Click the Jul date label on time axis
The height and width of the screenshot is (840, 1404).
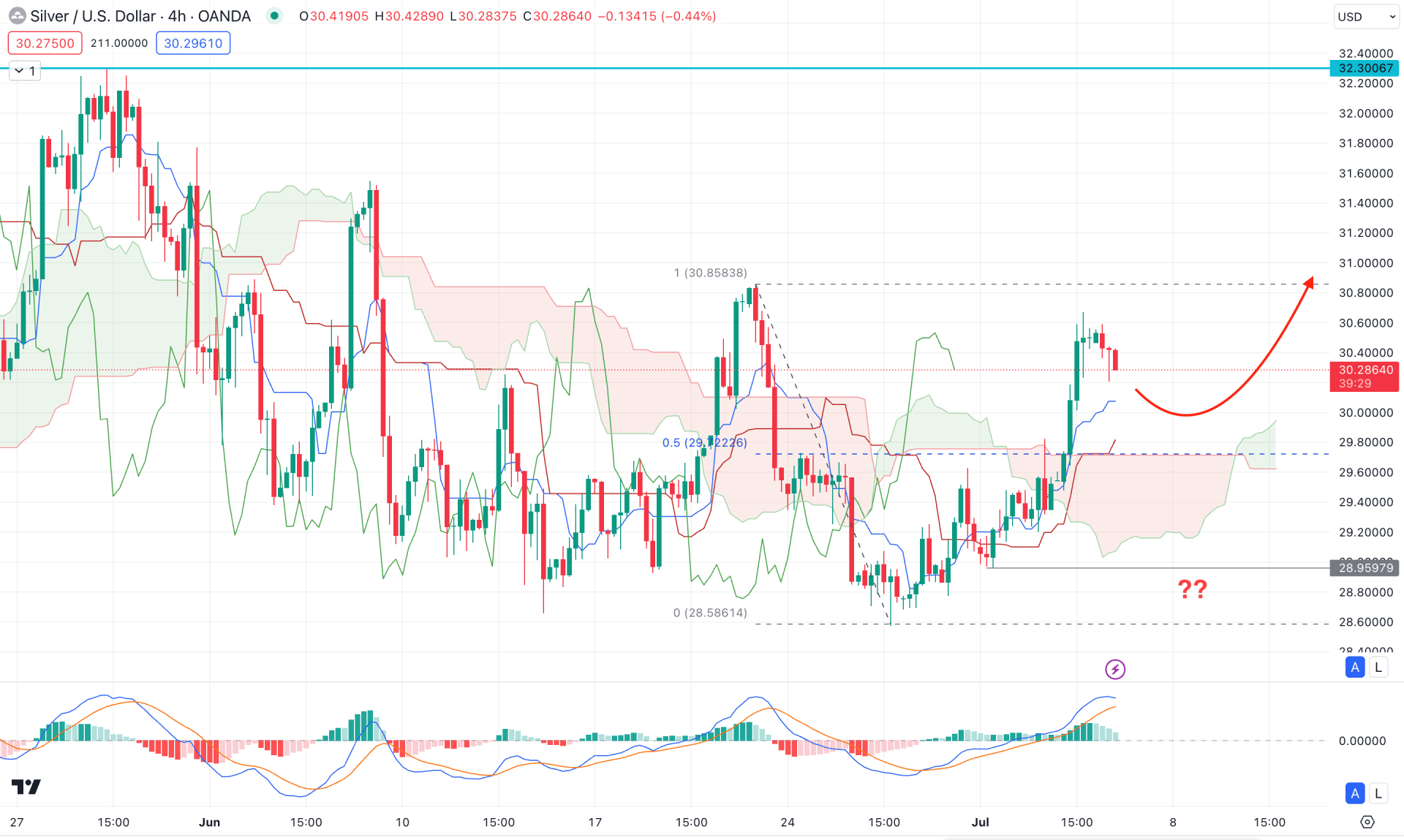(980, 822)
